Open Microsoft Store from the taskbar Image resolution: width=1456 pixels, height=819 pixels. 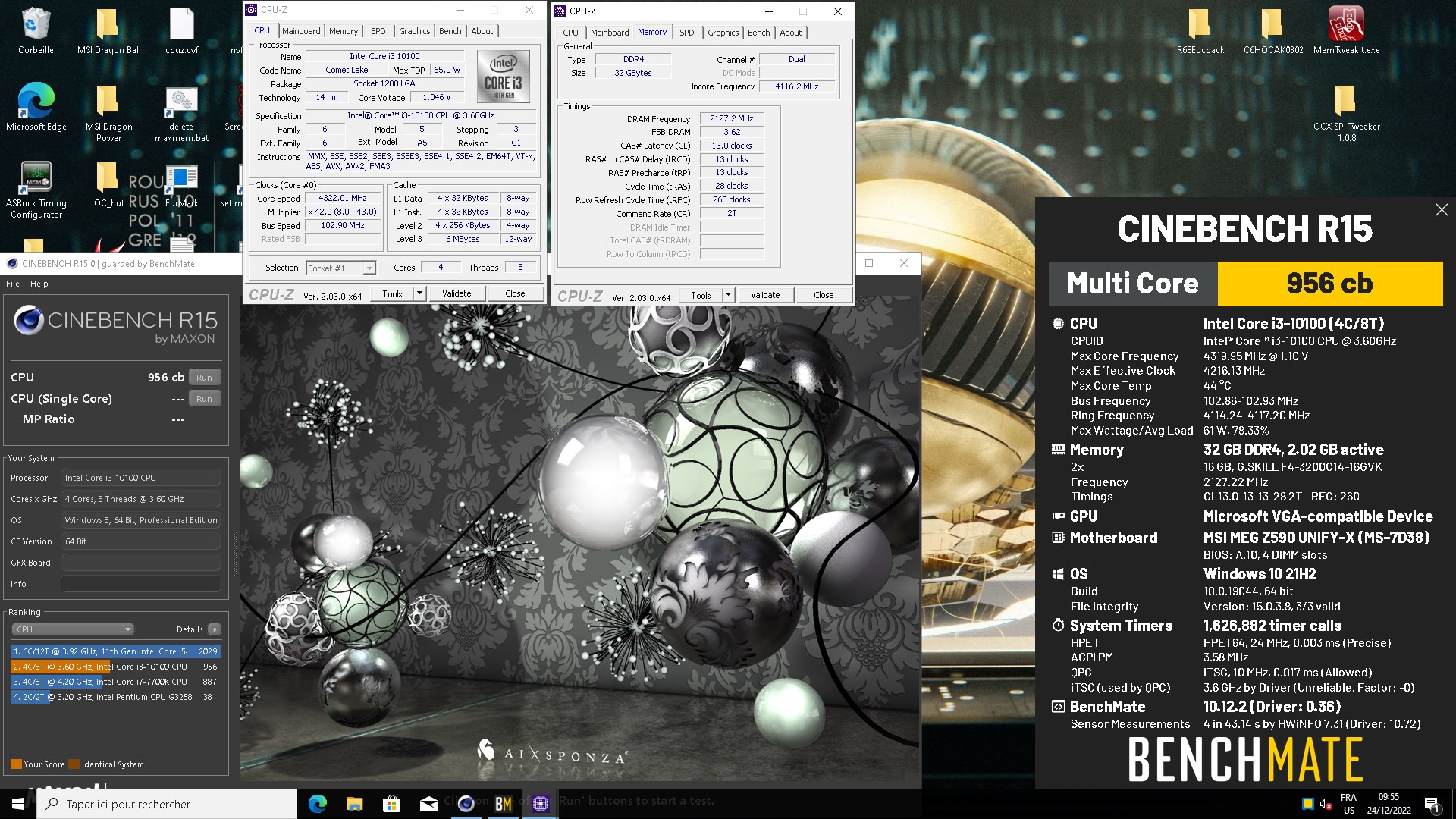click(x=391, y=804)
